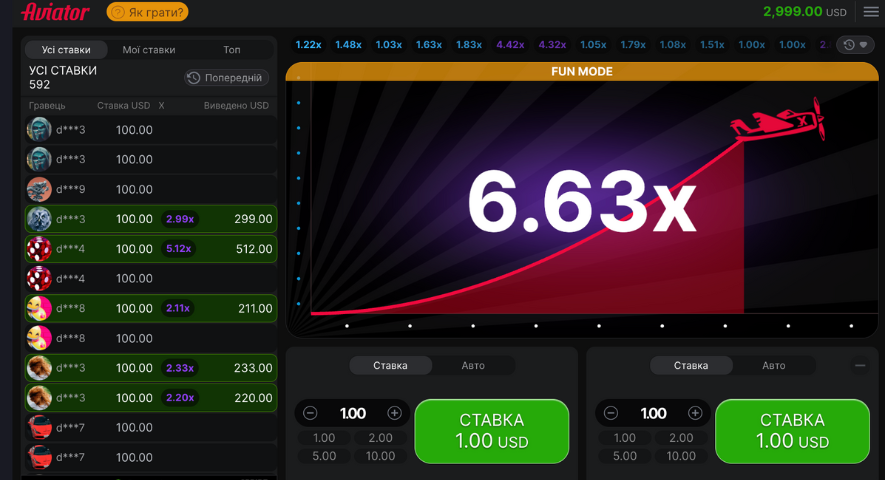Viewport: 885px width, 480px height.
Task: Click minus icon in left bet panel
Action: point(310,413)
